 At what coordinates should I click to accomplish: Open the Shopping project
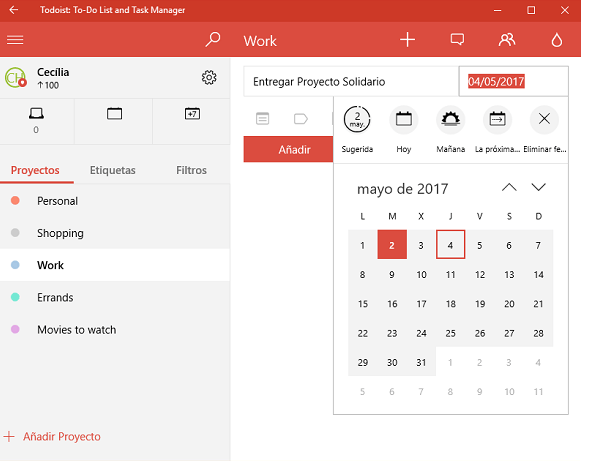coord(115,233)
